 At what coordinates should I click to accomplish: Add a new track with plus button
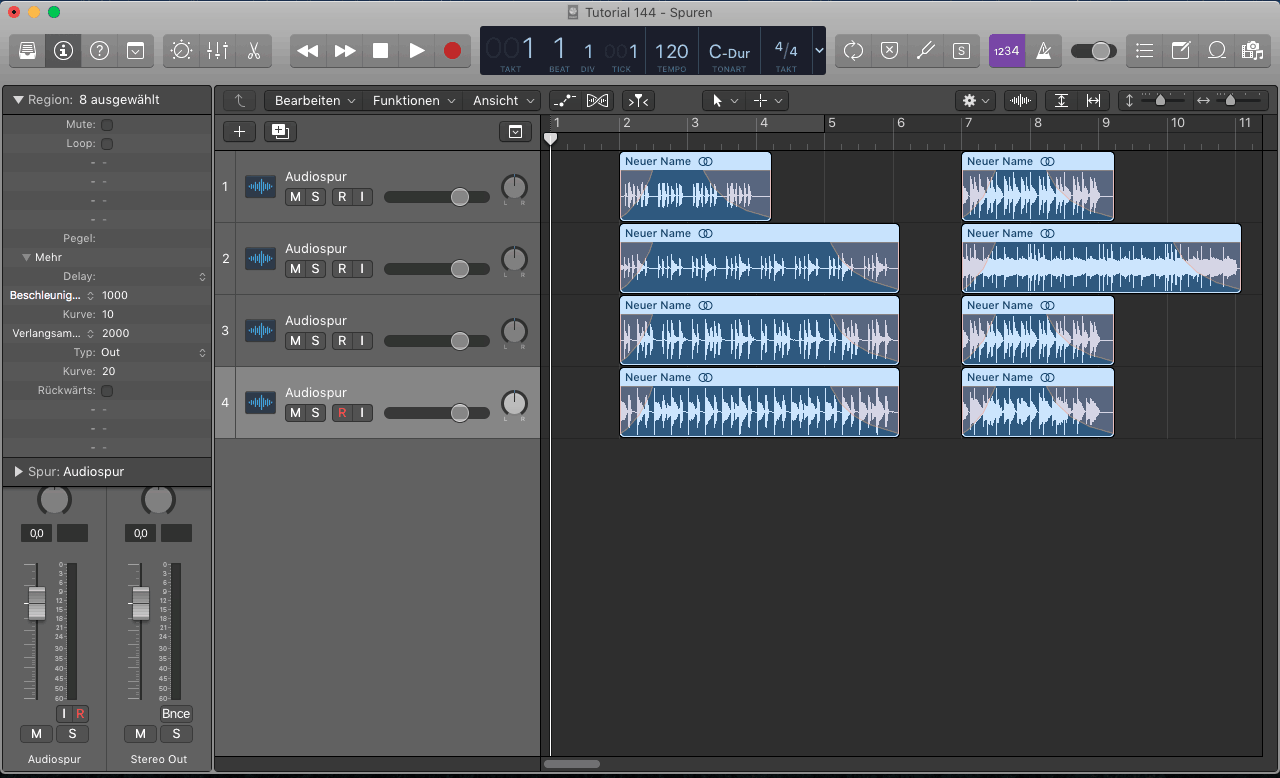(239, 131)
